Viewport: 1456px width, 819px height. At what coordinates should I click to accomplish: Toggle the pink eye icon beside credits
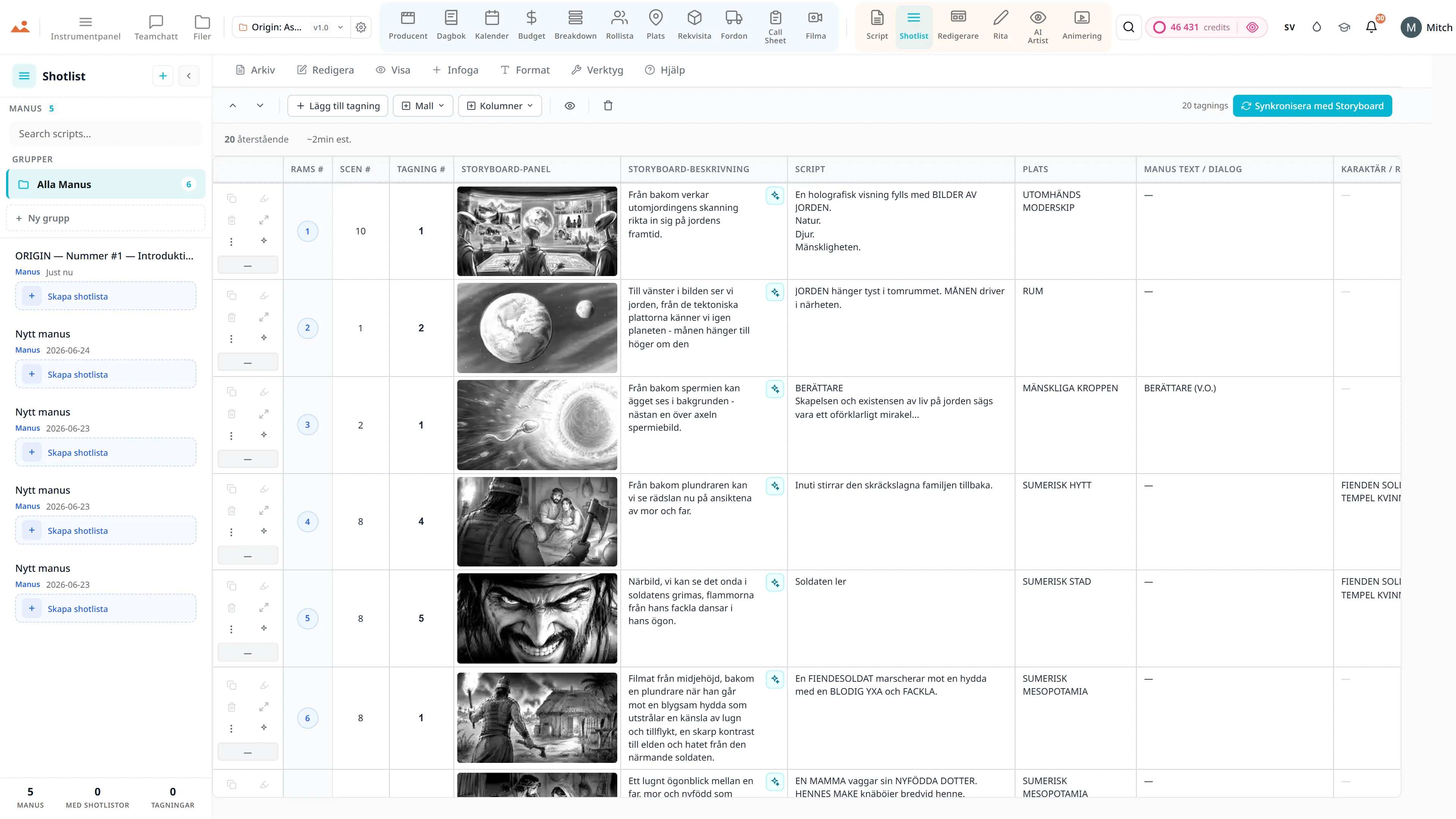[x=1252, y=27]
